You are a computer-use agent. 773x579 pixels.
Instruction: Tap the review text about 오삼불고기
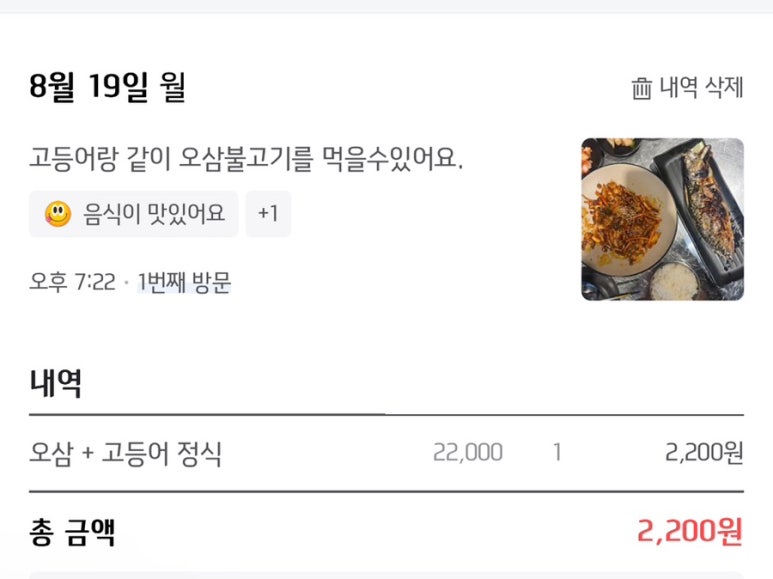coord(246,158)
